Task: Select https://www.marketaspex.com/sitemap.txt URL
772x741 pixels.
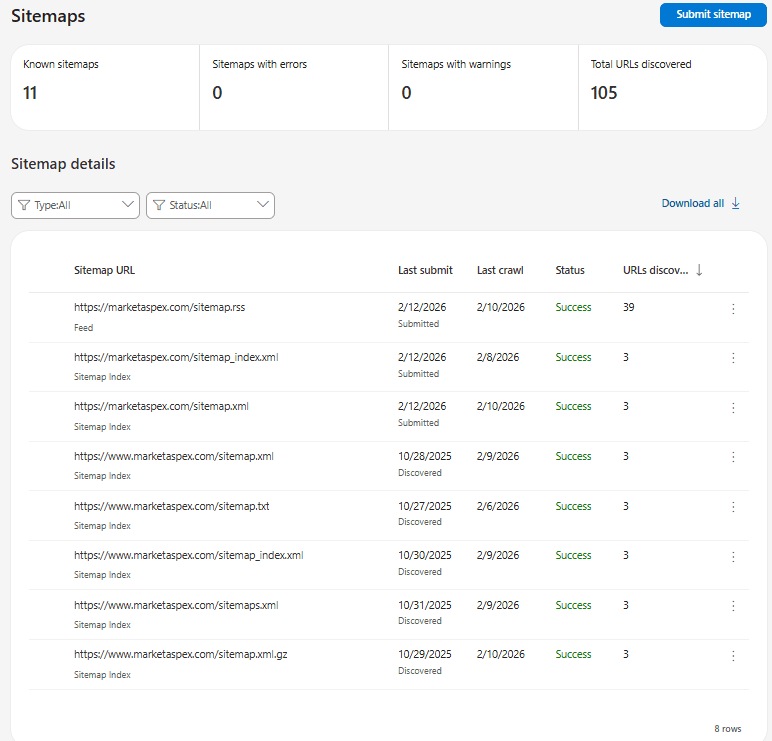Action: coord(172,506)
